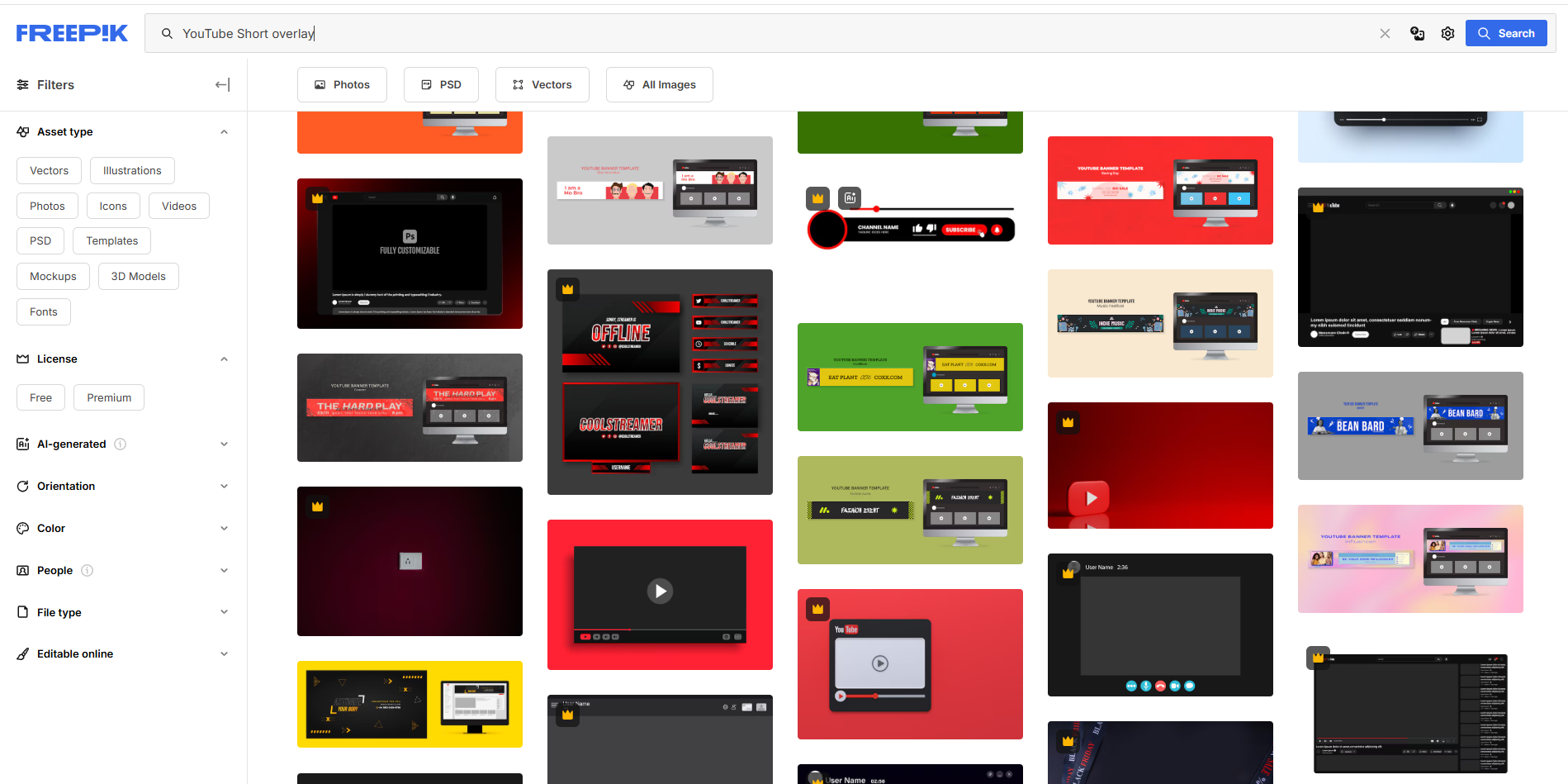This screenshot has width=1568, height=784.
Task: Open the red Coolstreamer offline banner thumbnail
Action: (x=659, y=381)
